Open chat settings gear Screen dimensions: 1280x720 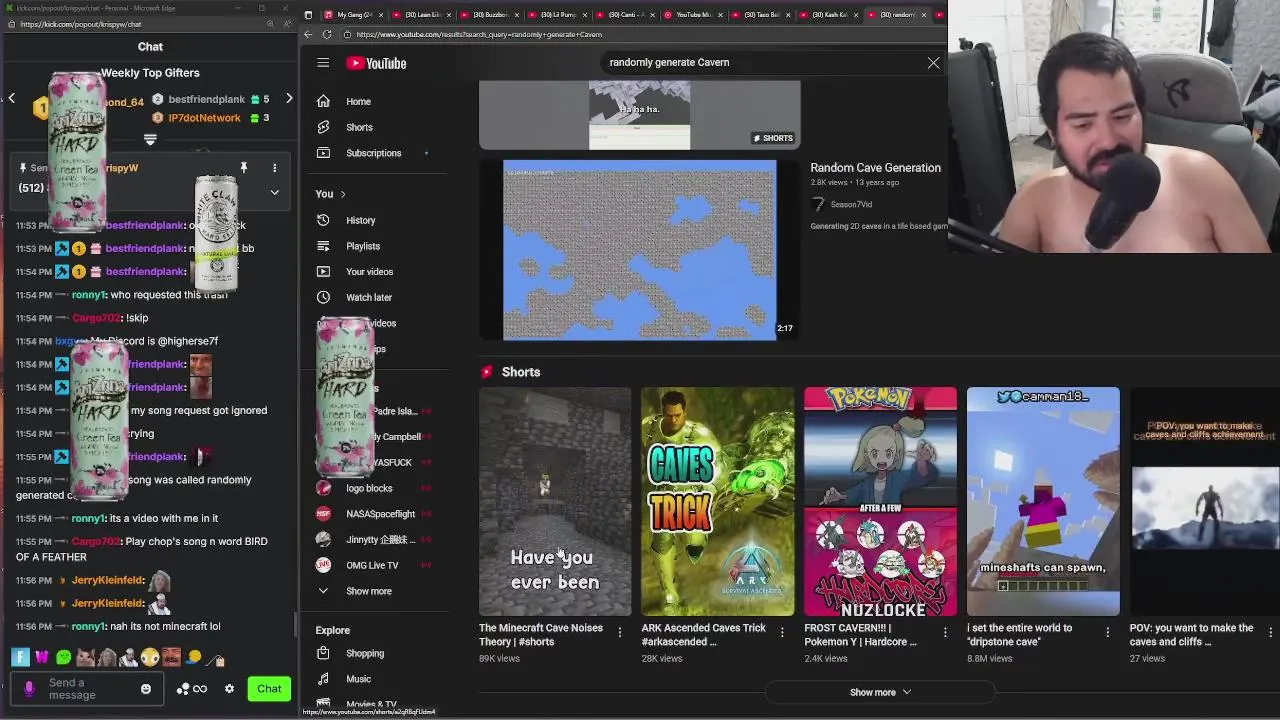229,689
